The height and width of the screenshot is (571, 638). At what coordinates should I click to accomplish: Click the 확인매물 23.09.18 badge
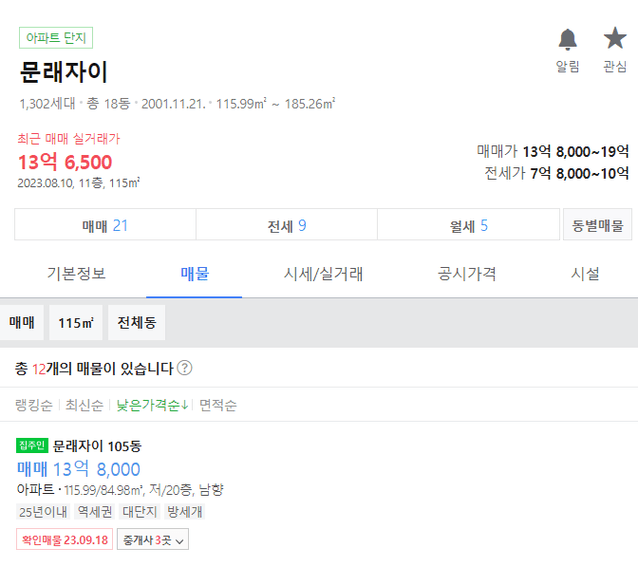pos(64,540)
